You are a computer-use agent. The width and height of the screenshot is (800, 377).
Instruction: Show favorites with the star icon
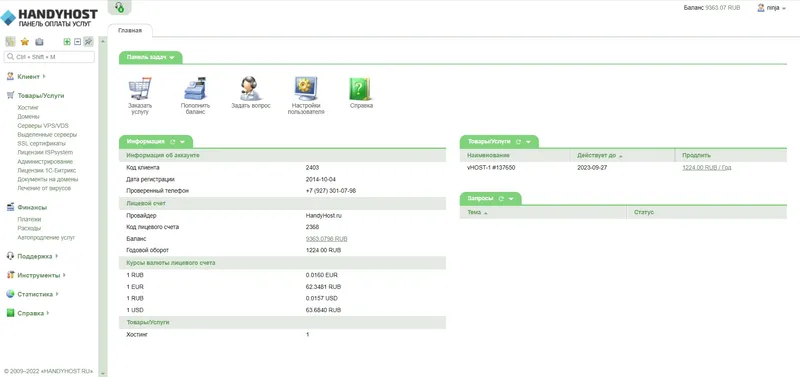click(24, 42)
